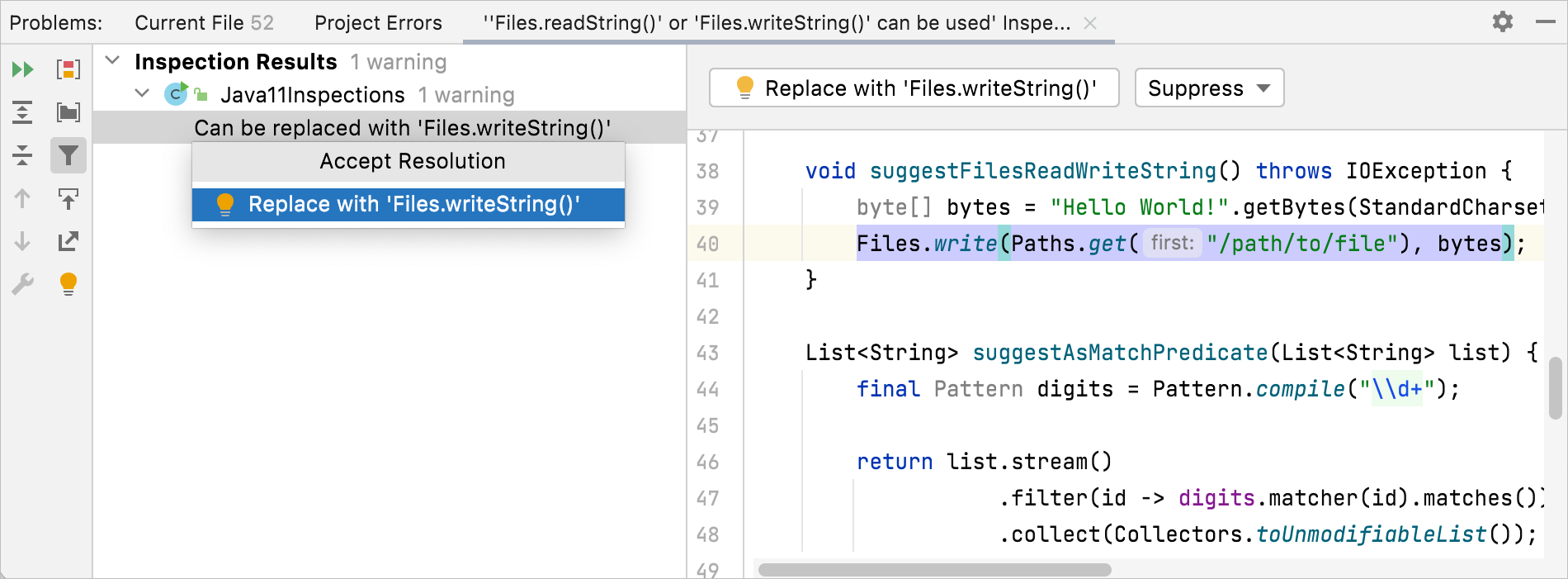Rerun inspection with green double-arrow icon
The image size is (1568, 579).
pyautogui.click(x=22, y=69)
